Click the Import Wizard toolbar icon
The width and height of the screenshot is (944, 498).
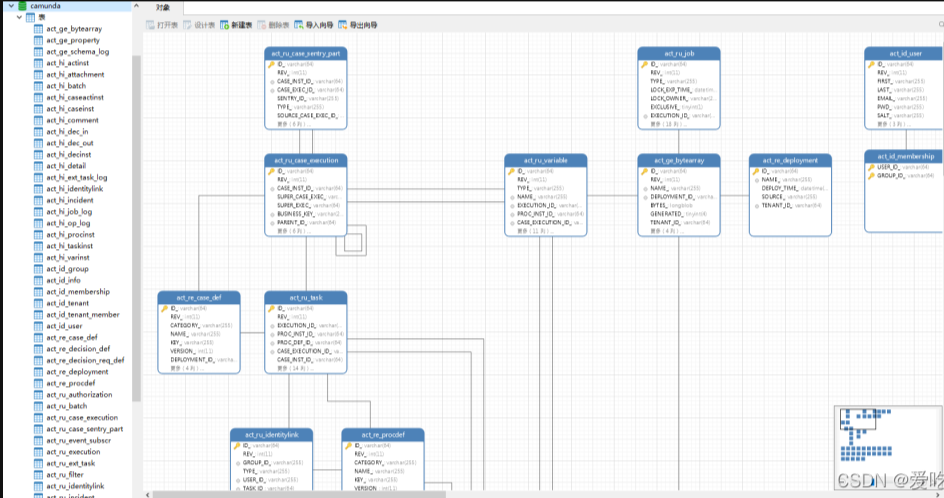click(299, 25)
